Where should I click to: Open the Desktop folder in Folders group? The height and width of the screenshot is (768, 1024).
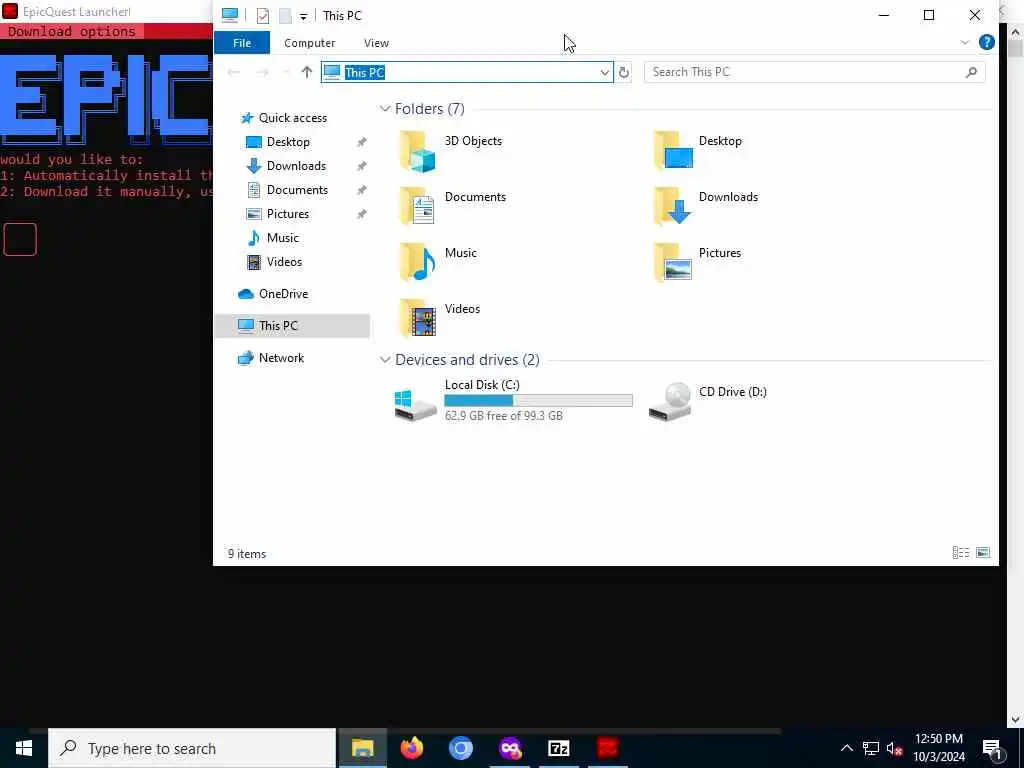[697, 151]
